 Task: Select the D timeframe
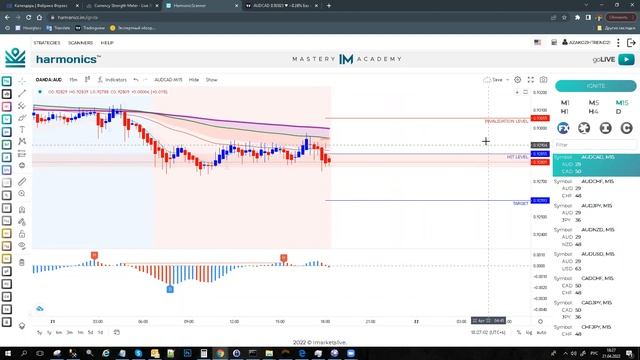tap(618, 111)
